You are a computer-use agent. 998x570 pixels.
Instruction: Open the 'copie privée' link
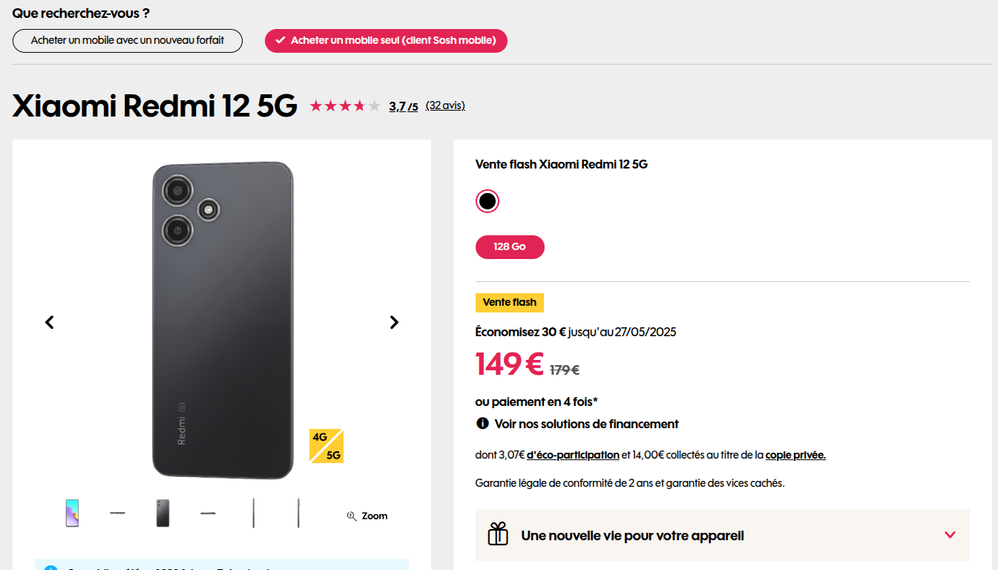coord(795,455)
